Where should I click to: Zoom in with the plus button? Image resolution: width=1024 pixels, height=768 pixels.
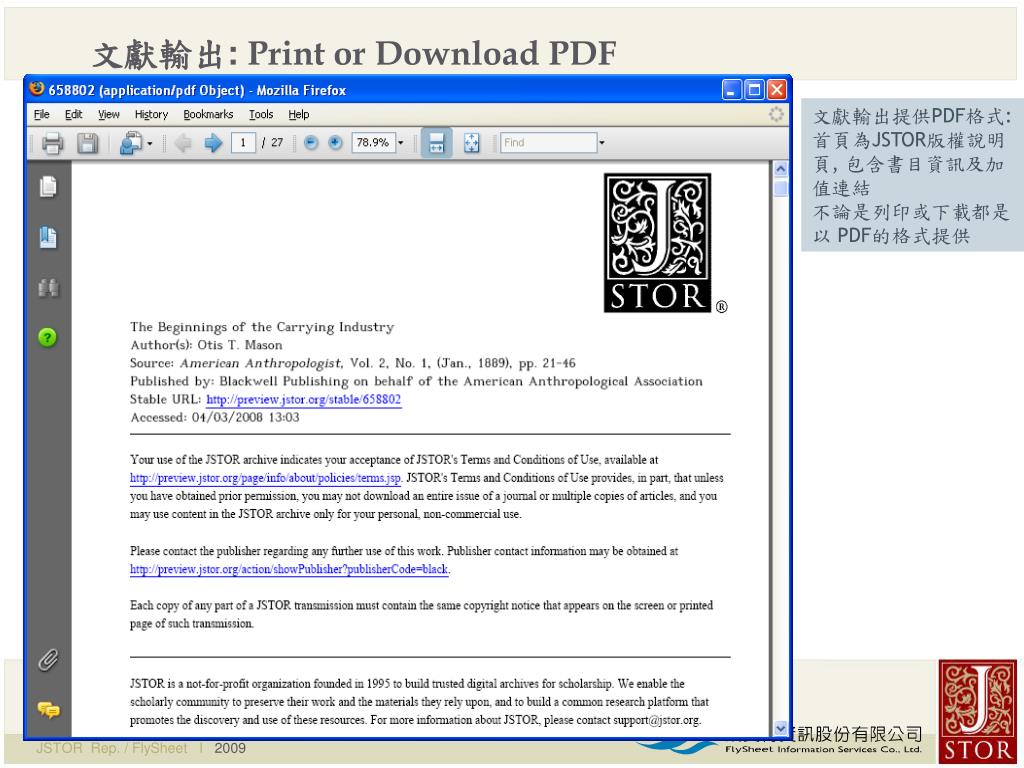pos(335,142)
